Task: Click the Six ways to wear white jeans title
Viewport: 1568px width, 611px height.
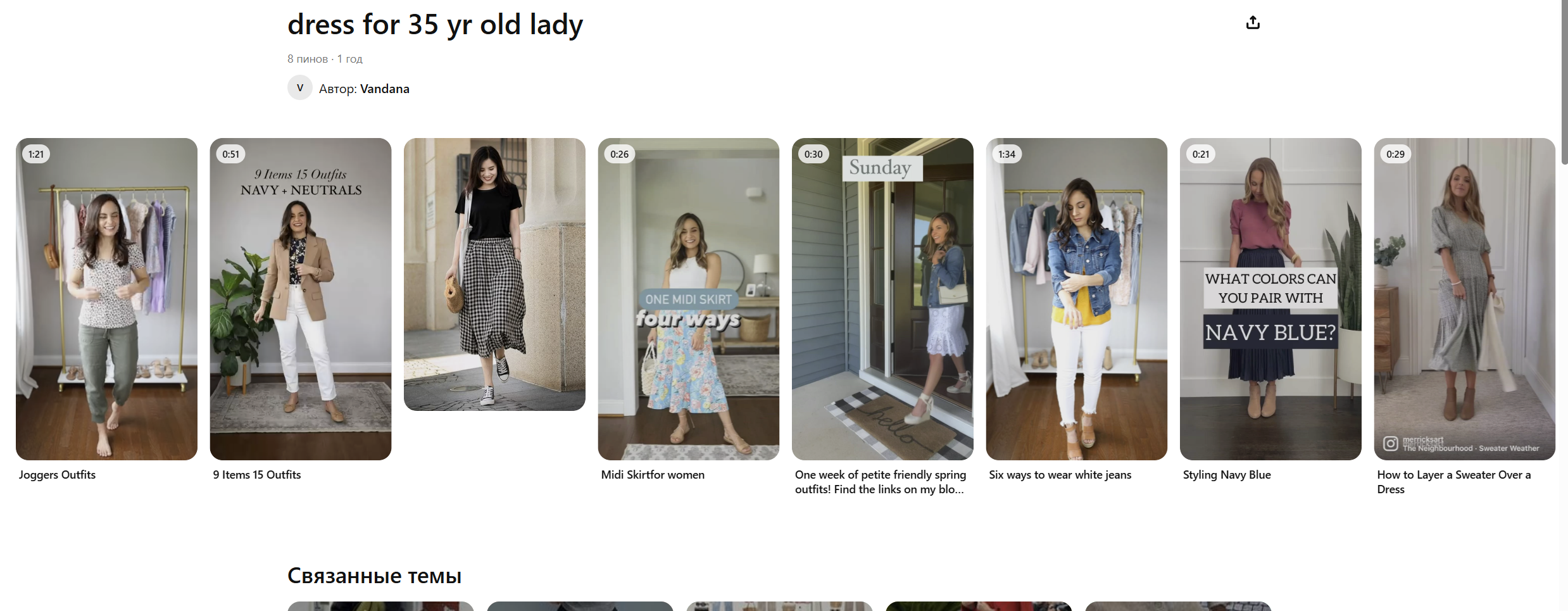Action: pyautogui.click(x=1060, y=475)
